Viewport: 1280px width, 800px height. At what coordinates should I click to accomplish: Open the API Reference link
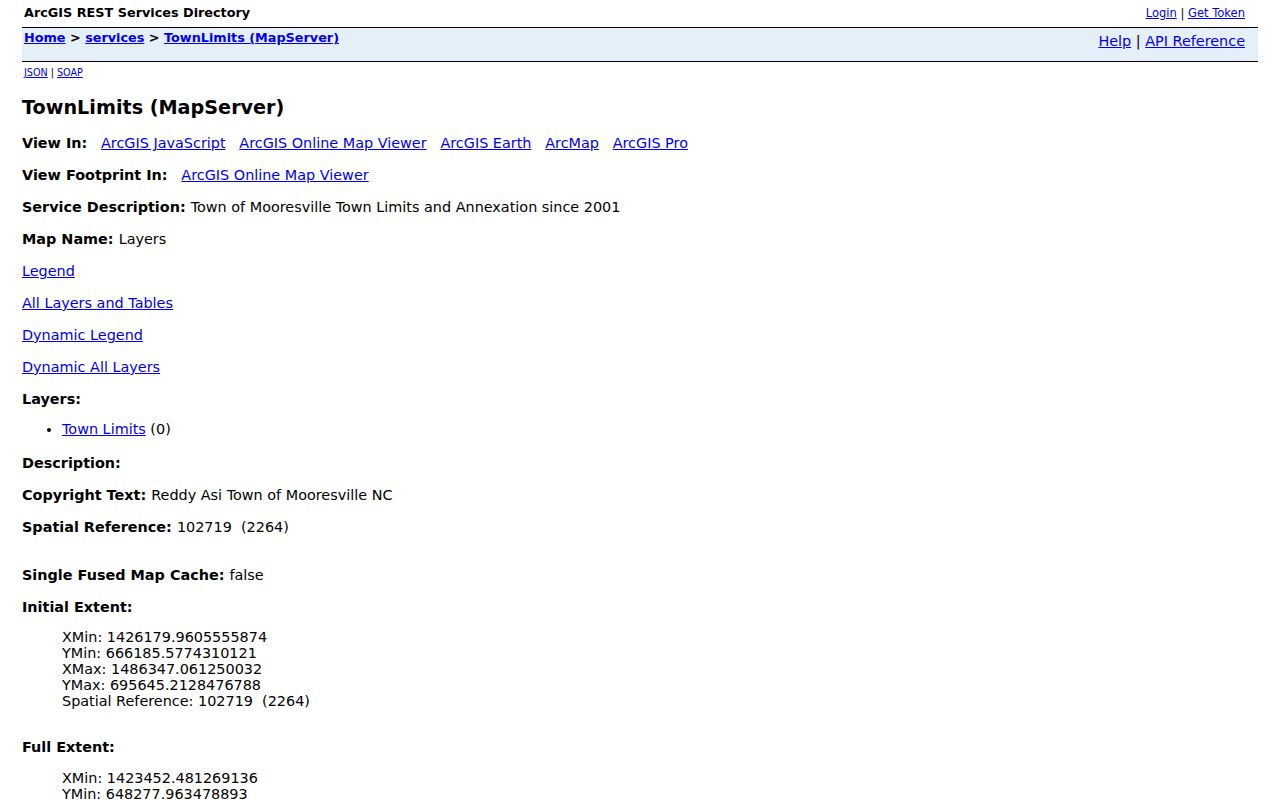pyautogui.click(x=1195, y=41)
